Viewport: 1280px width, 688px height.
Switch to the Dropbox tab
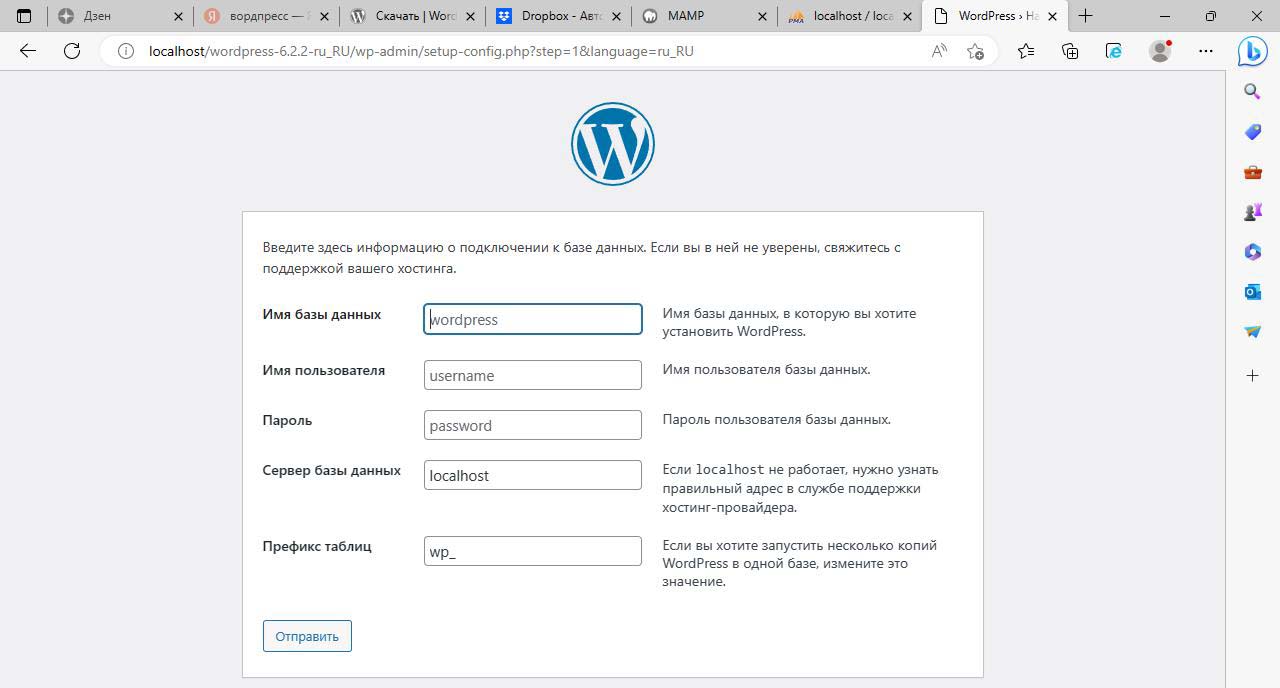coord(560,16)
